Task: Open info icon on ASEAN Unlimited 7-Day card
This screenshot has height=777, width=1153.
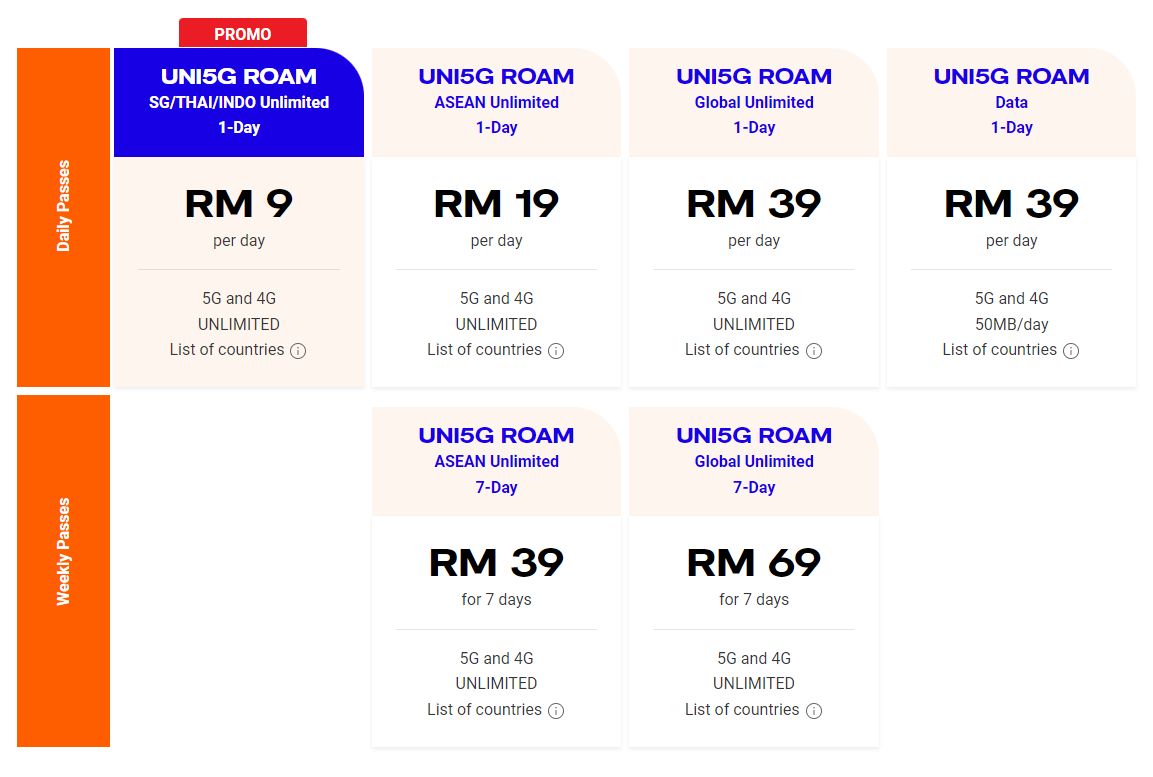Action: tap(558, 711)
